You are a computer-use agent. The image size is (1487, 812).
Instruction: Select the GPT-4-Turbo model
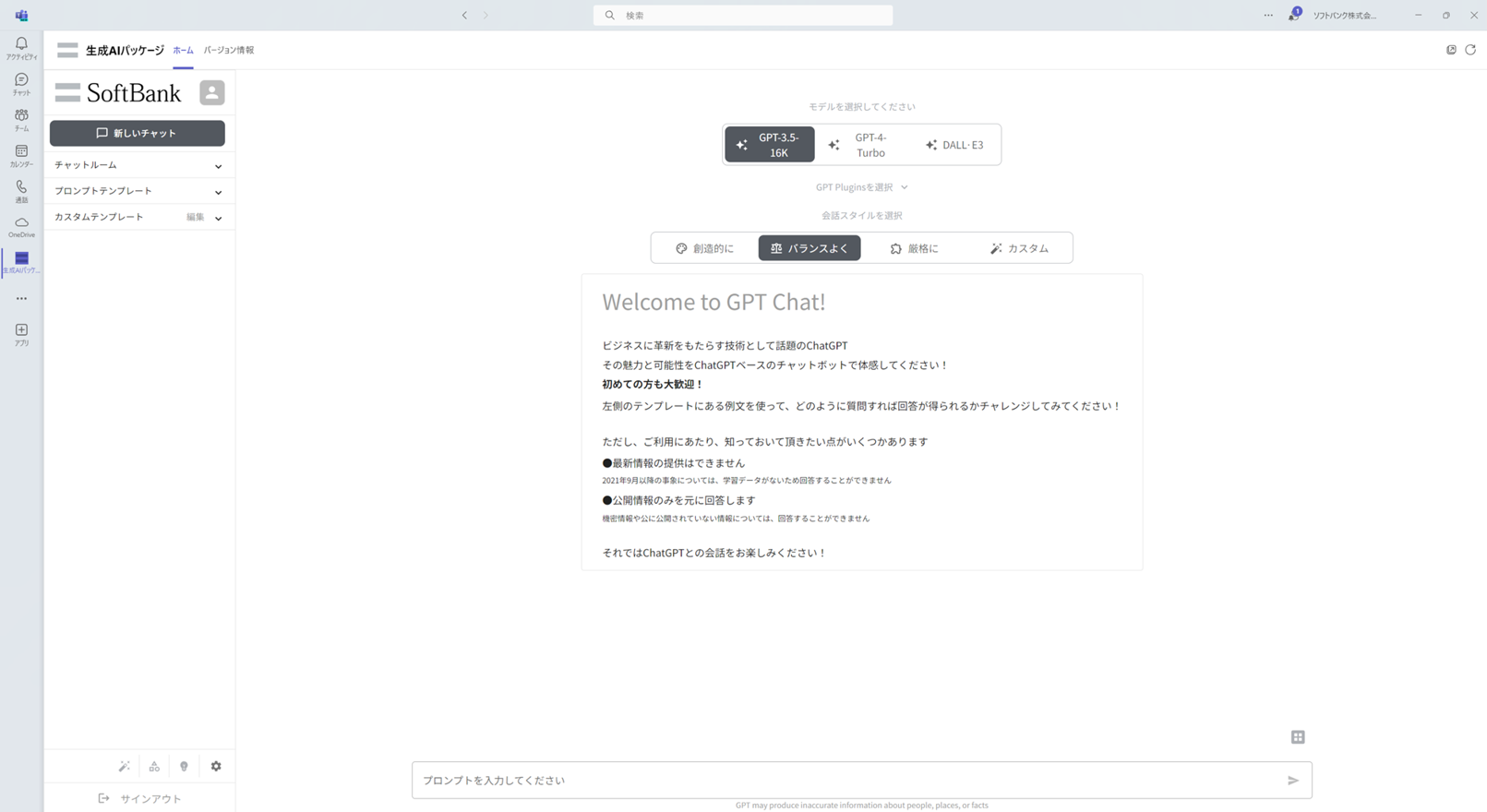(x=861, y=145)
